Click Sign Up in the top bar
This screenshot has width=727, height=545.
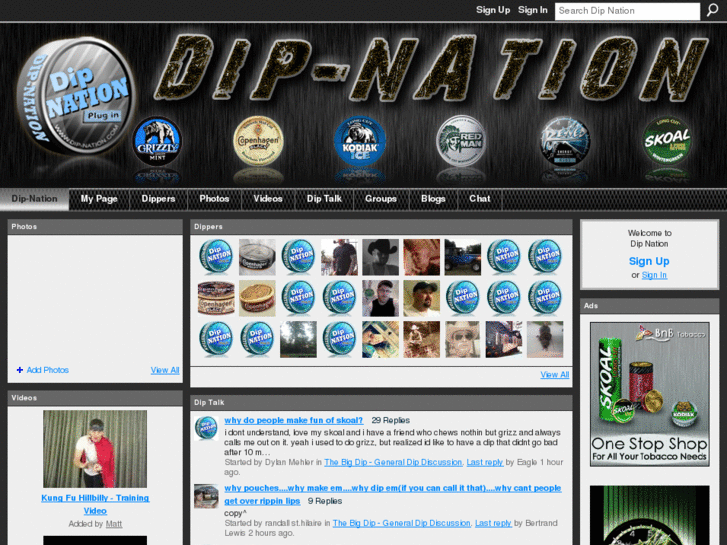pyautogui.click(x=493, y=10)
